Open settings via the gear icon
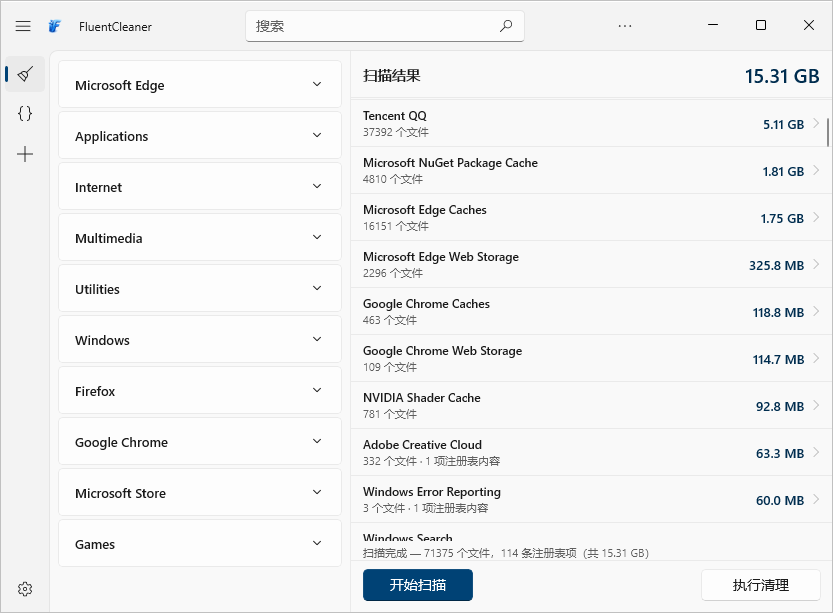The width and height of the screenshot is (833, 613). (x=25, y=589)
